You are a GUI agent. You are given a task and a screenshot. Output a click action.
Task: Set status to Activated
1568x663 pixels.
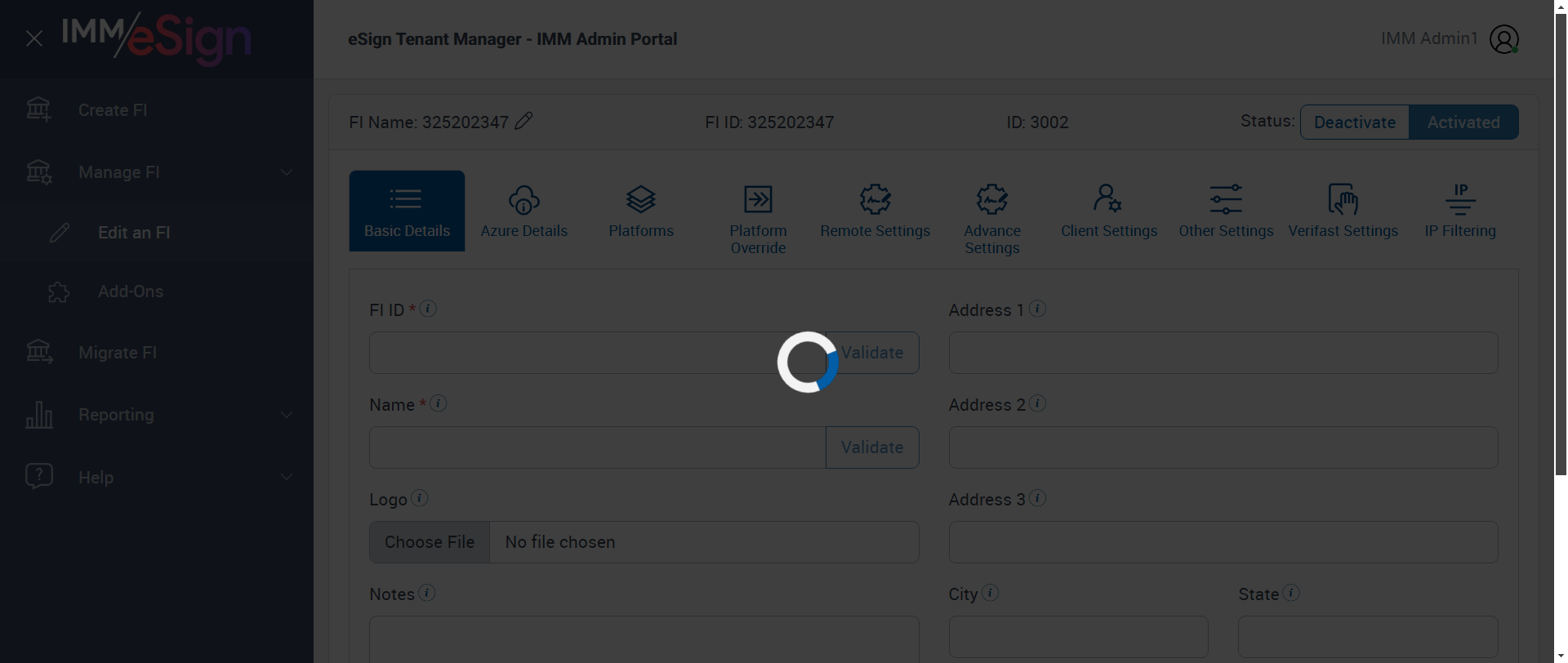[1463, 122]
